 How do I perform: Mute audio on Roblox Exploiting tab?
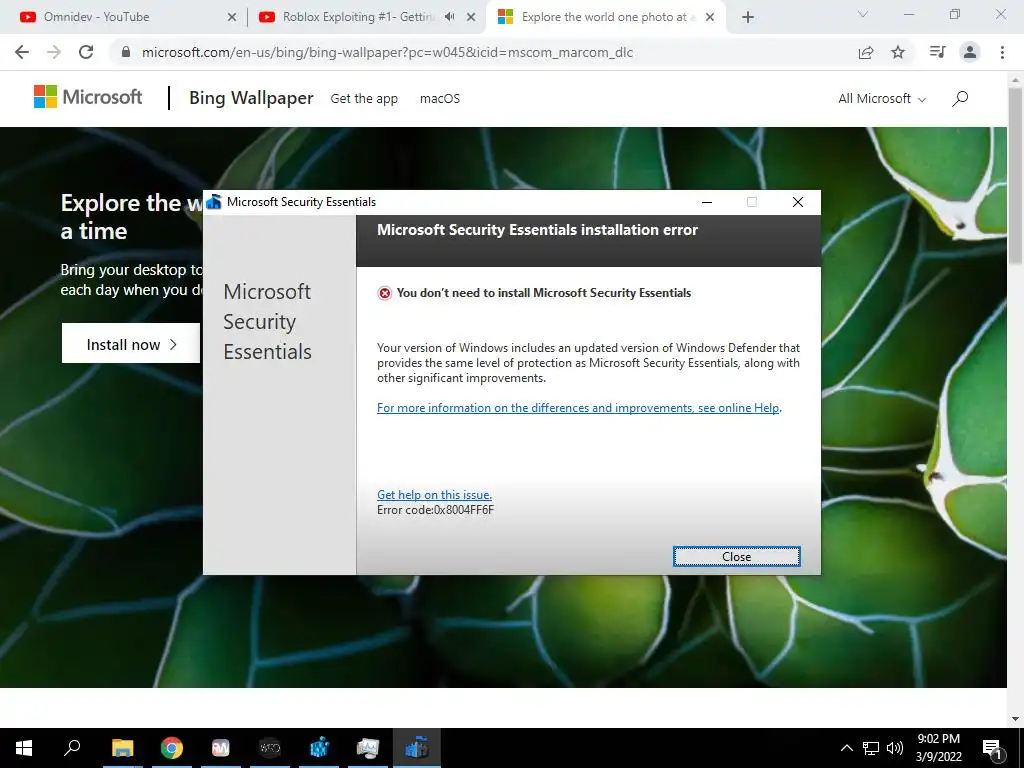449,17
